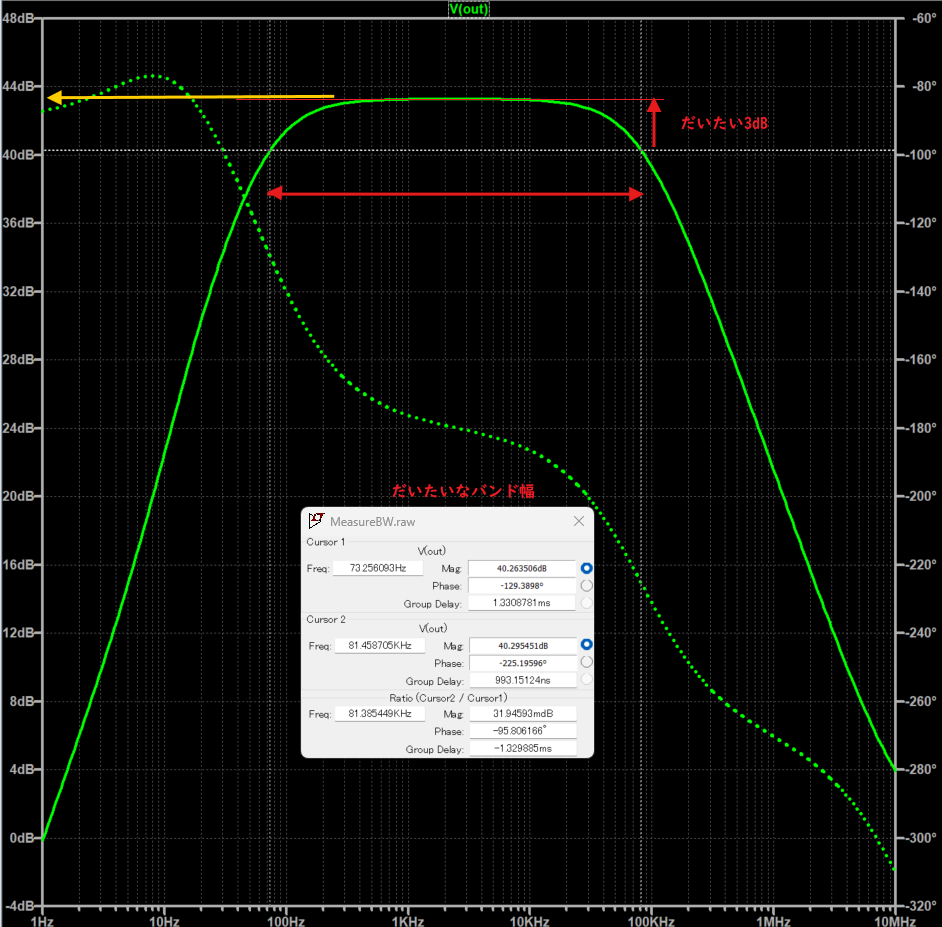Image resolution: width=942 pixels, height=927 pixels.
Task: Click the 10Hz frequency axis label
Action: pos(164,921)
